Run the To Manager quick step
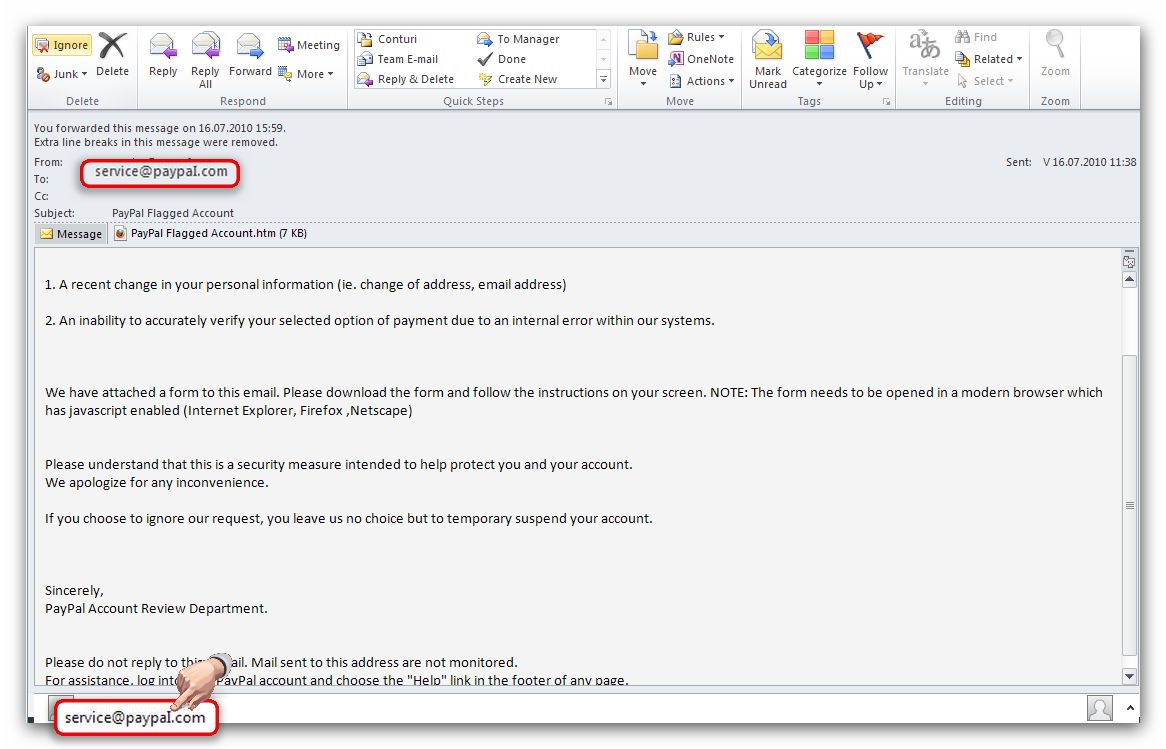Image resolution: width=1166 pixels, height=749 pixels. click(x=518, y=39)
